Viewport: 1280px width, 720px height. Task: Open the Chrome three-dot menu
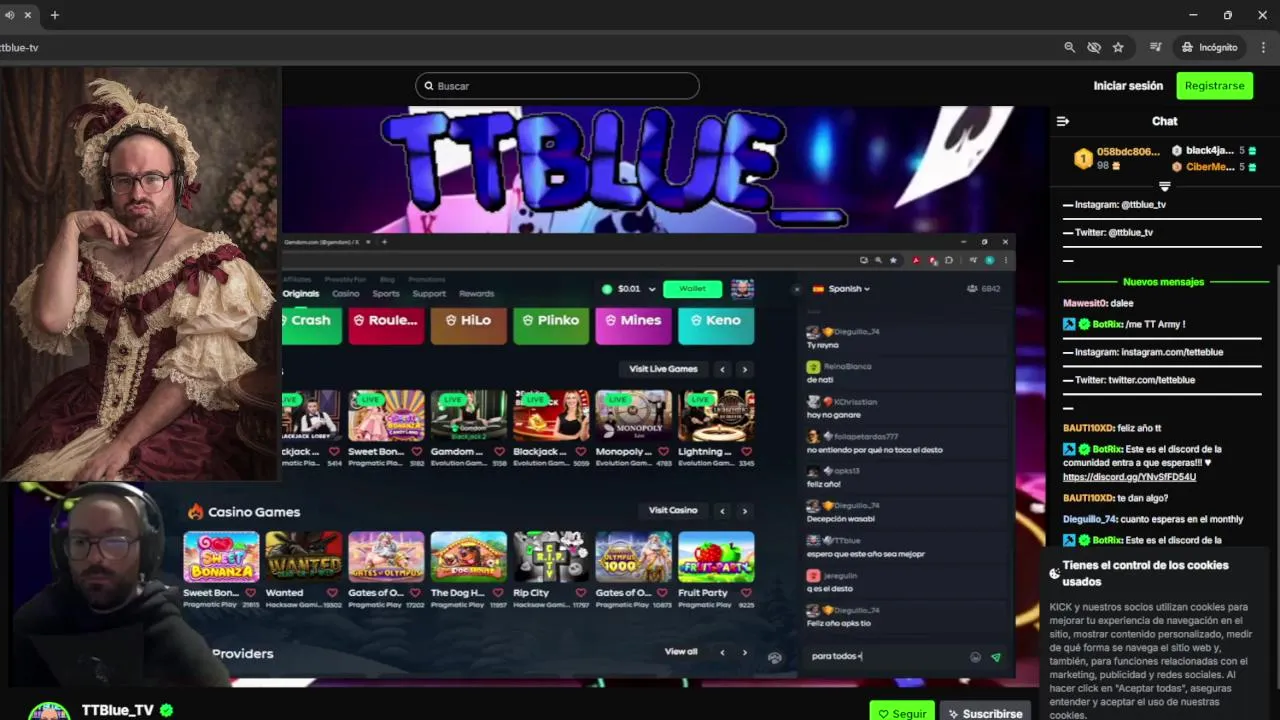click(x=1264, y=47)
